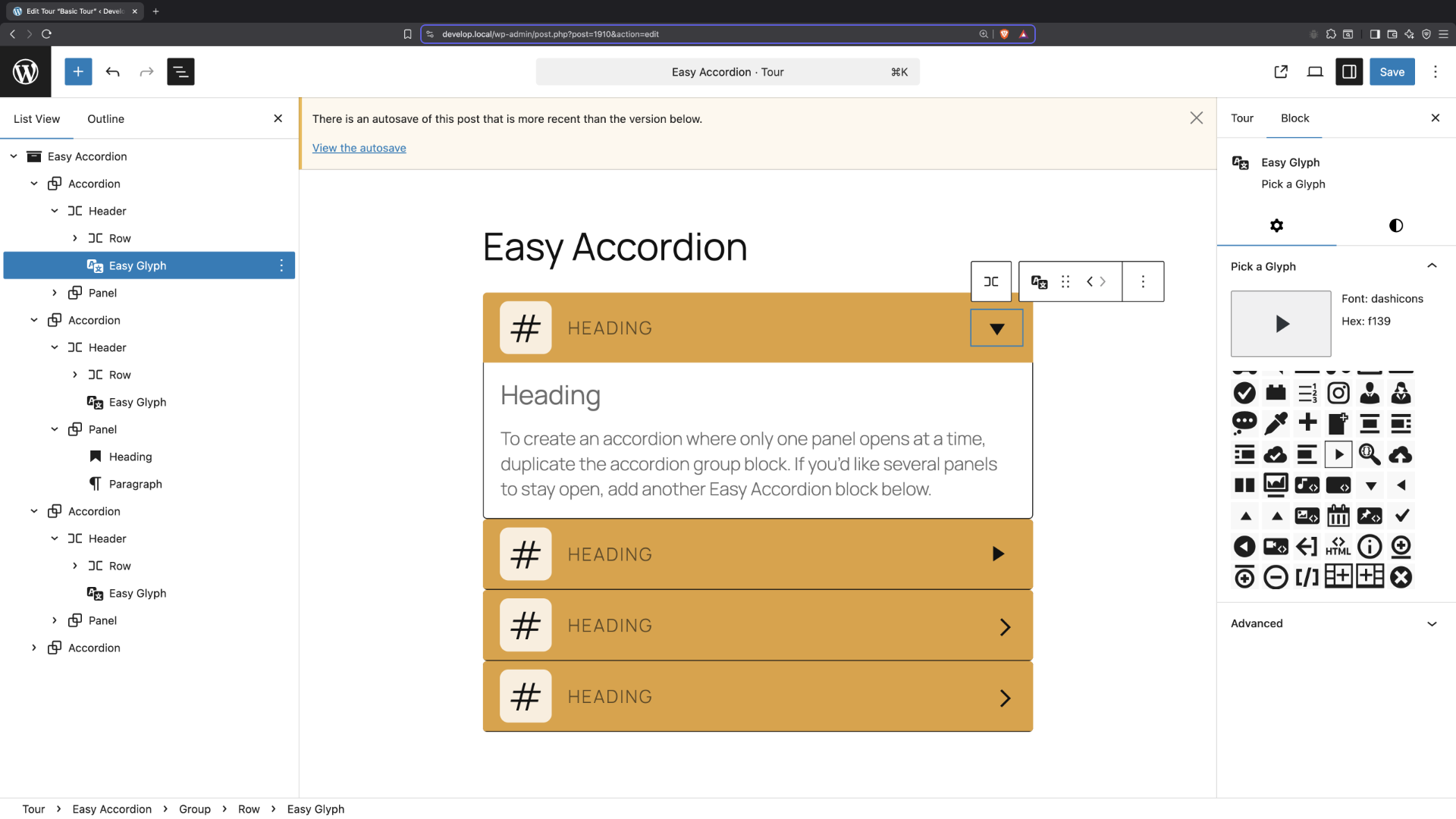The image size is (1456, 819).
Task: Toggle the Settings sidebar panel
Action: tap(1349, 72)
